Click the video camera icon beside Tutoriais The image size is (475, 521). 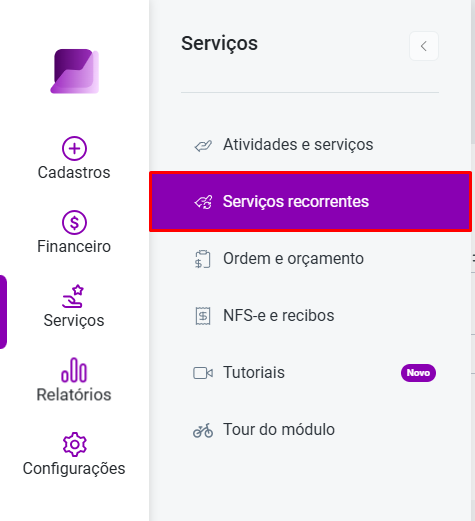pyautogui.click(x=203, y=373)
